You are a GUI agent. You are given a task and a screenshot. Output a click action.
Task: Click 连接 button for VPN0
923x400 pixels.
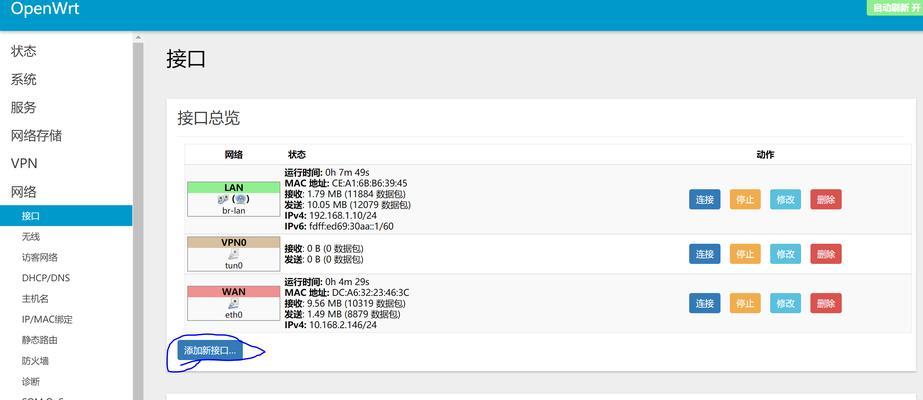pos(705,254)
